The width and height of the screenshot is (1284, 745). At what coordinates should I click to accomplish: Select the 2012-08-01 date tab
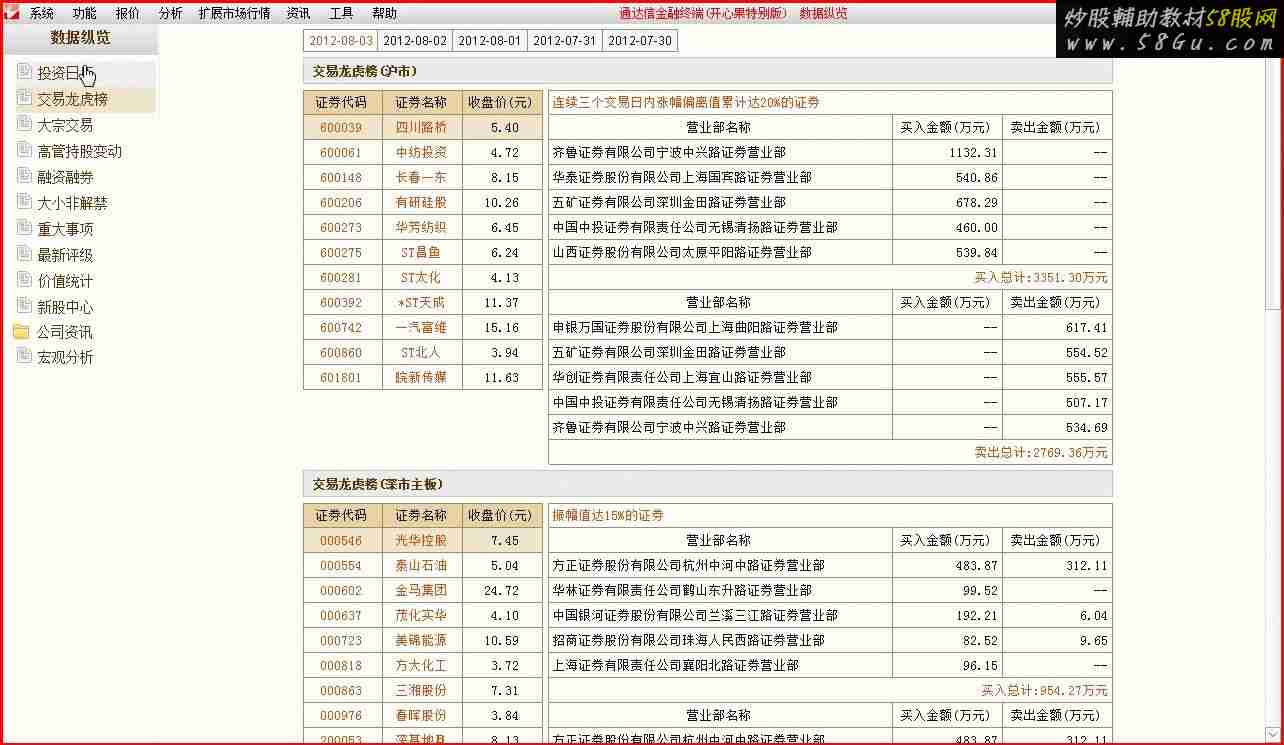coord(490,41)
